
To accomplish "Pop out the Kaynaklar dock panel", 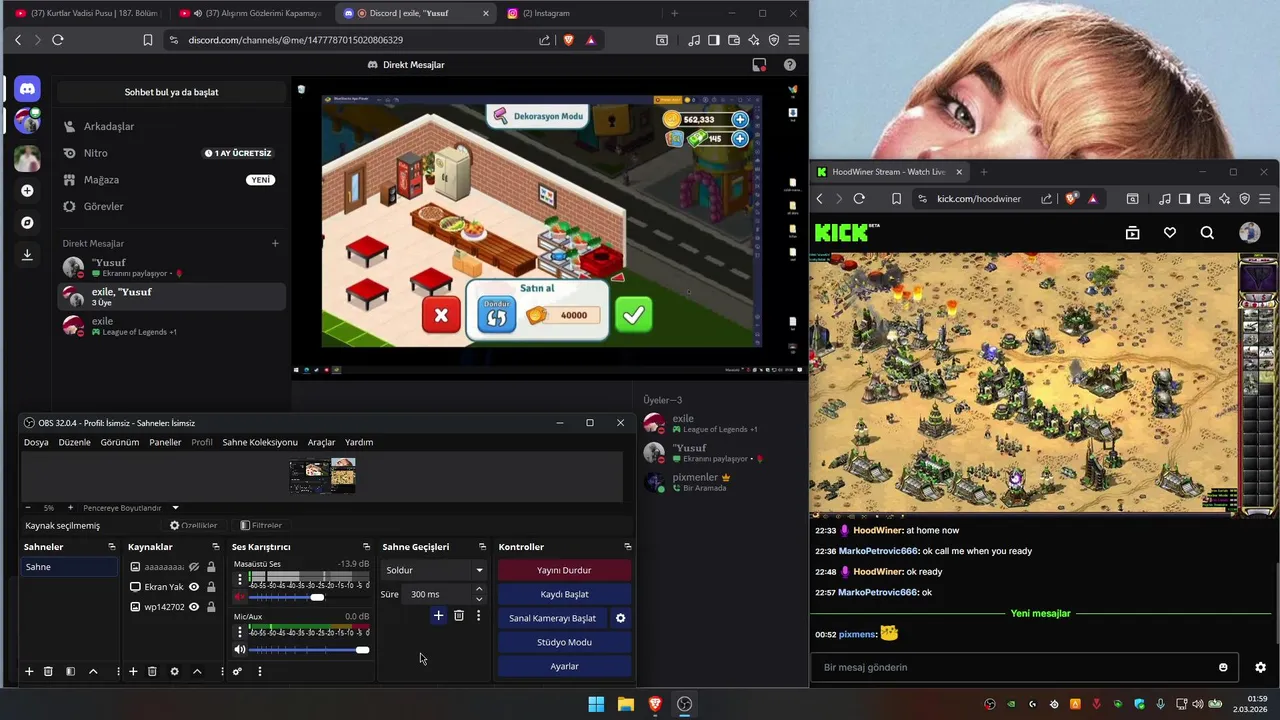I will (216, 547).
